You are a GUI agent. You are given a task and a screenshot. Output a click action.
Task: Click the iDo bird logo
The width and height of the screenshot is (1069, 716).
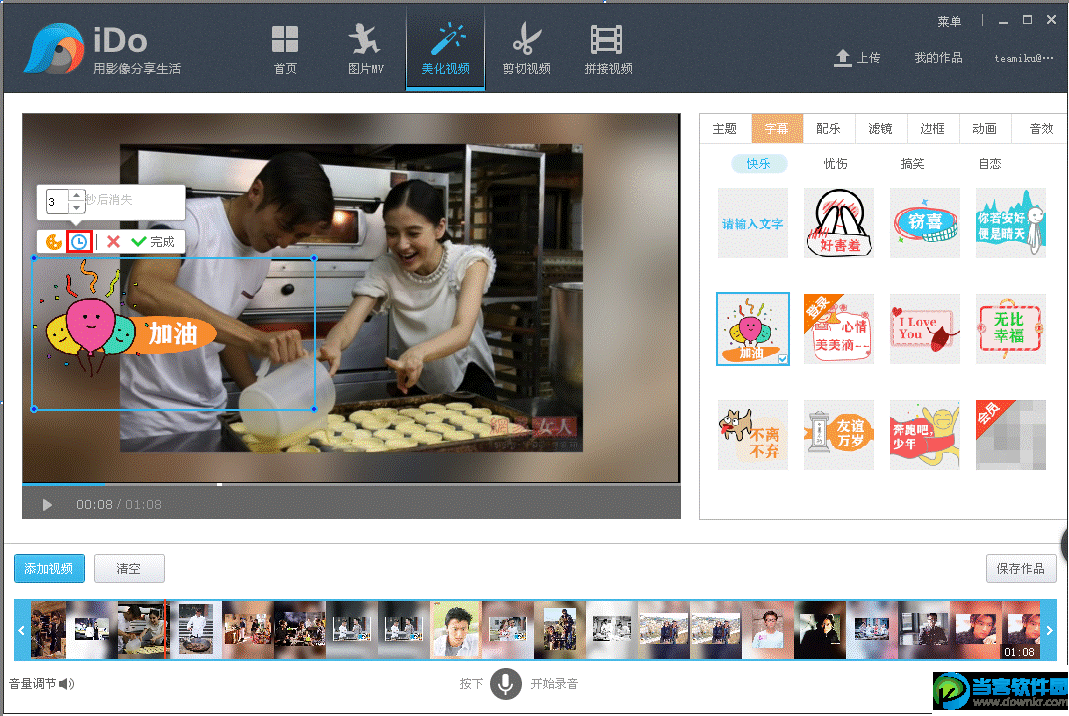[54, 48]
